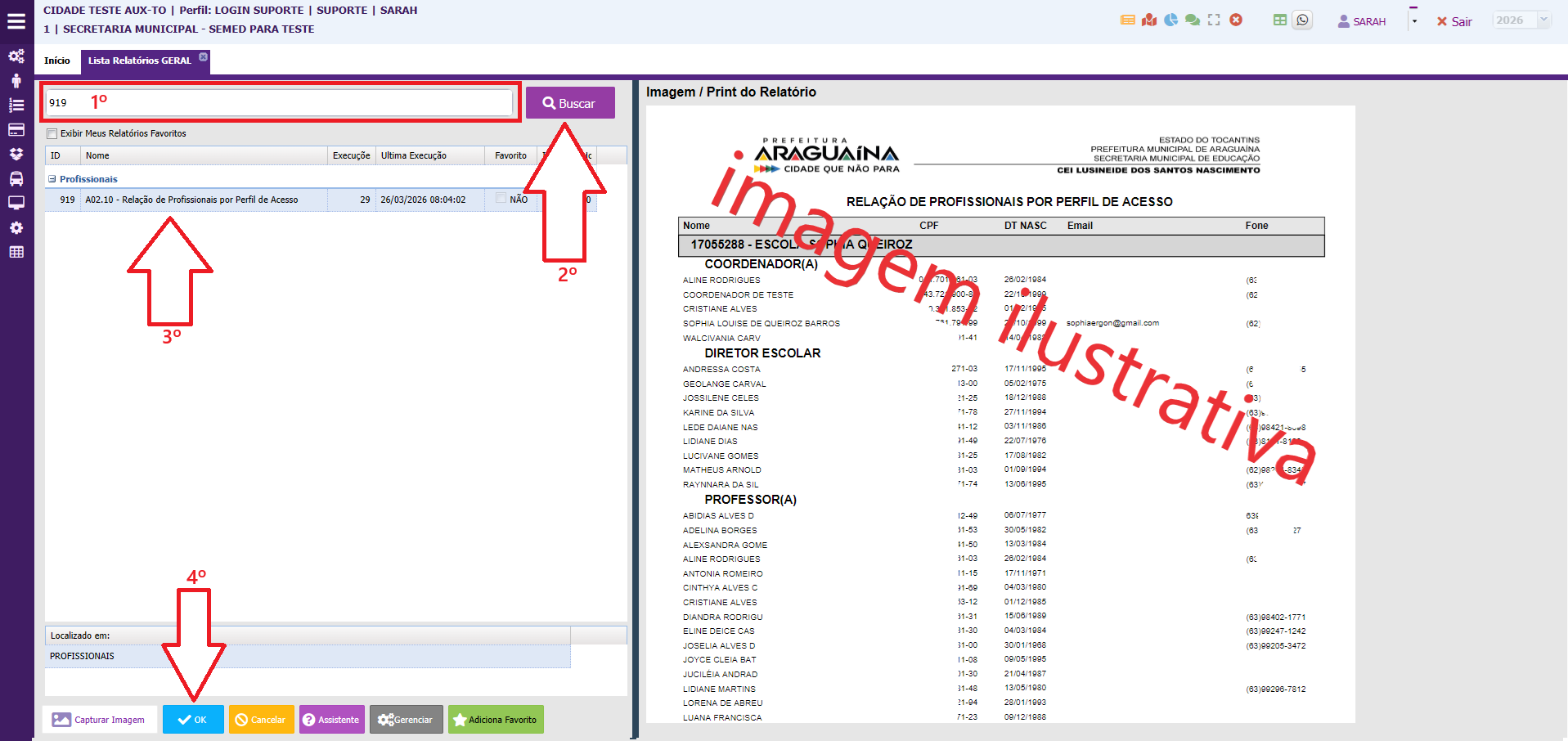Close the Lista Relatórios GERAL tab

click(x=204, y=57)
